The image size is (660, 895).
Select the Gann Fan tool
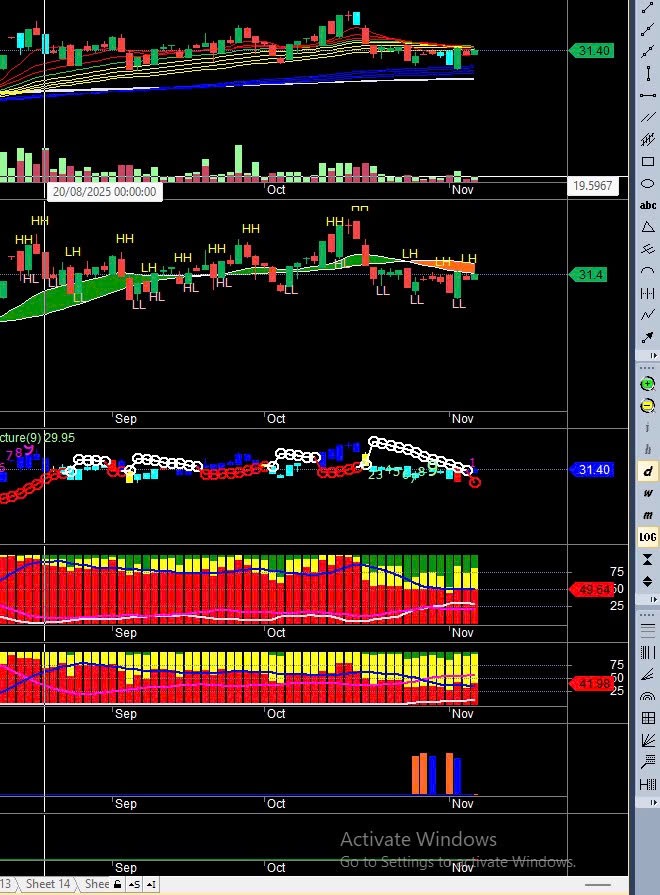[647, 740]
